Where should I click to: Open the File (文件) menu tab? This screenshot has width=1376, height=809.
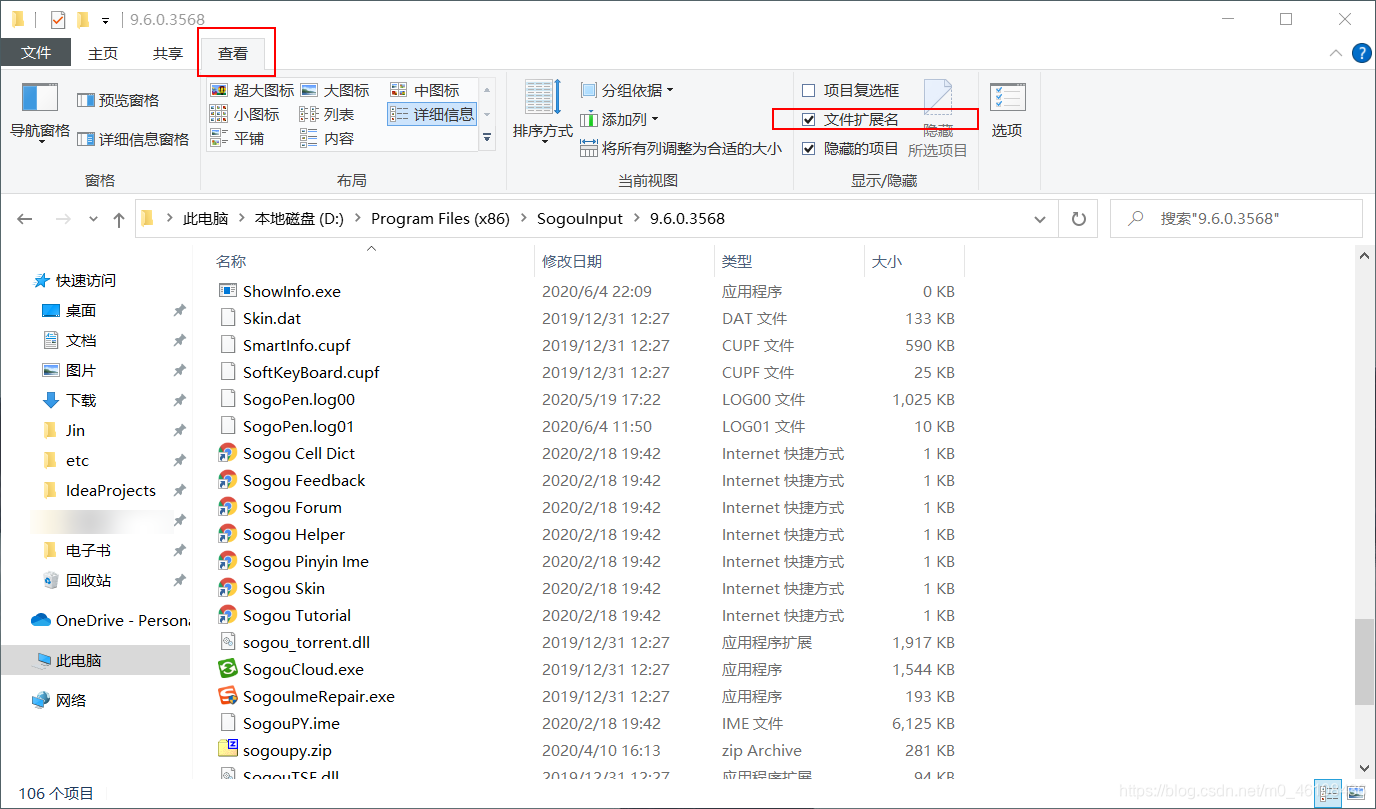(36, 53)
